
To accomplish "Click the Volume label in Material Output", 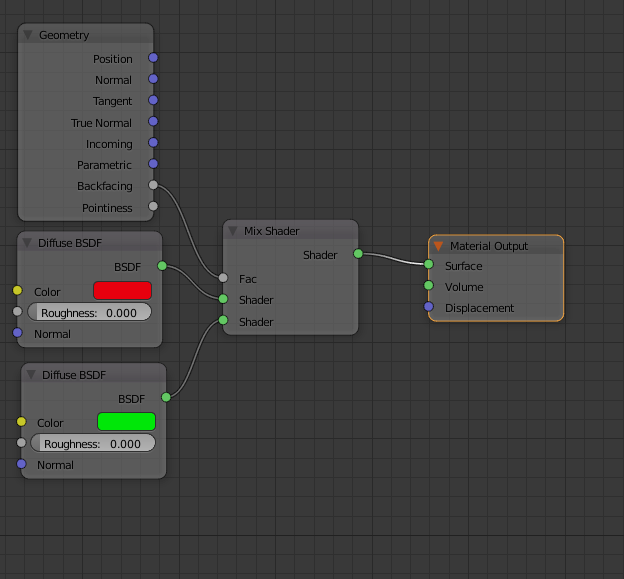I will [x=464, y=287].
